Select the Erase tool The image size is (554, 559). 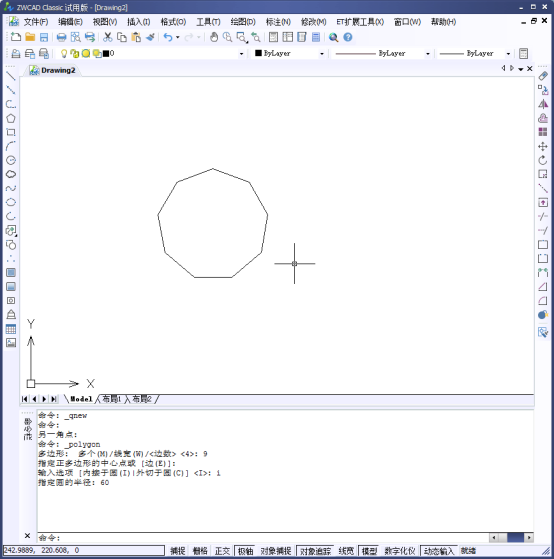point(543,76)
